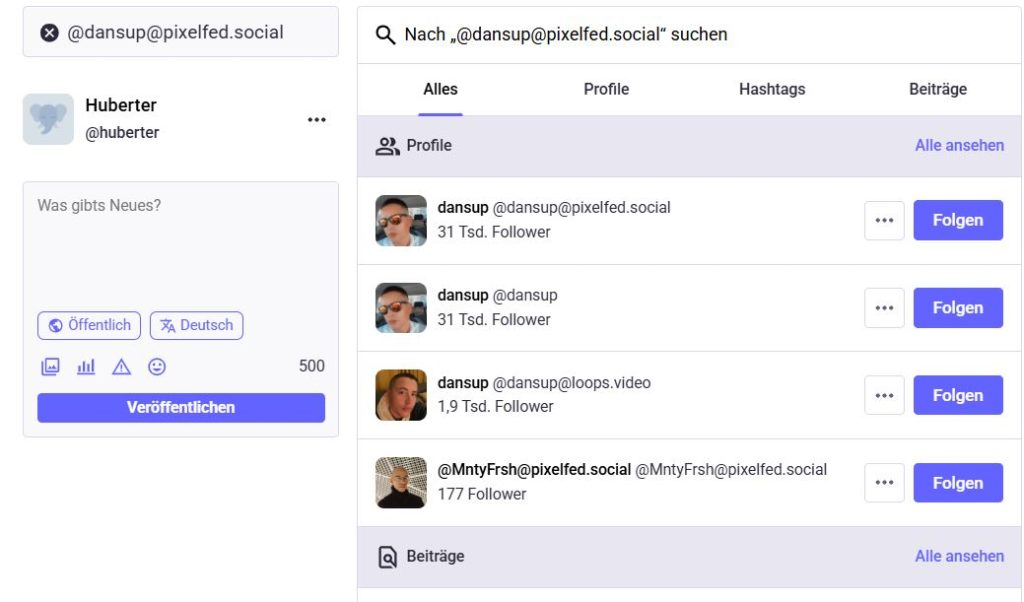Click the Beiträge section search-document icon
The height and width of the screenshot is (602, 1024).
tap(387, 557)
